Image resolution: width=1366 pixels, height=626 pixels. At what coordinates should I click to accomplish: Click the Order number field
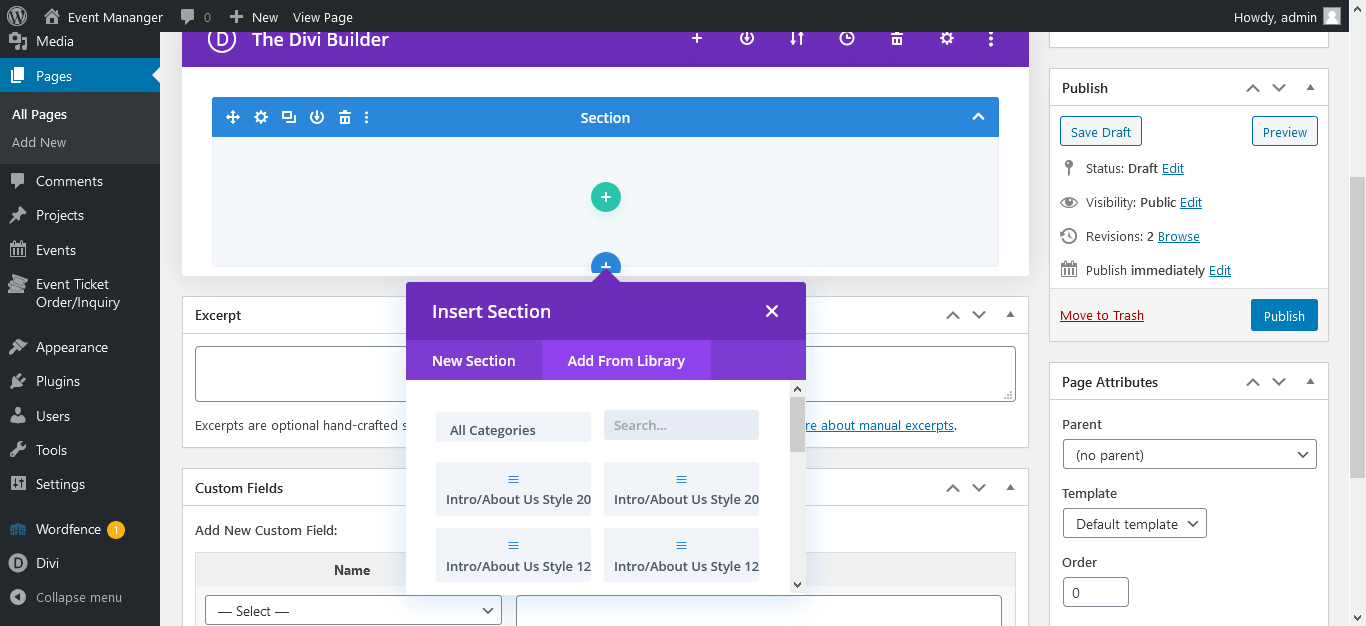coord(1095,592)
